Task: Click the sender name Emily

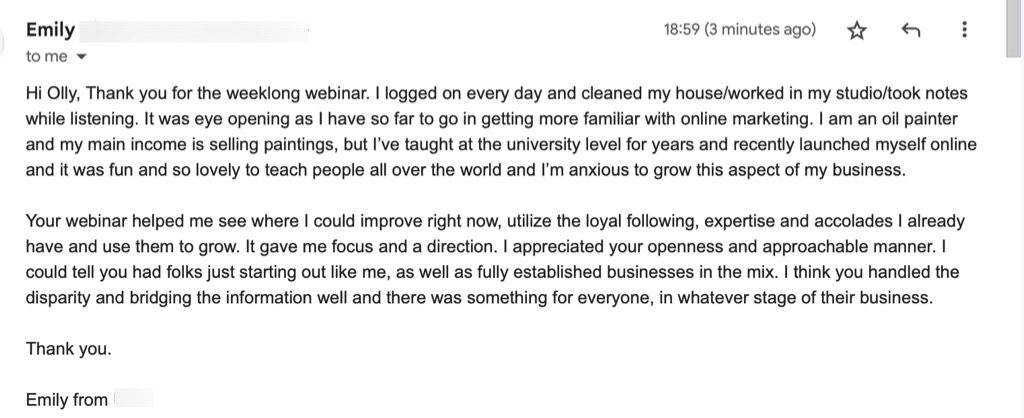Action: (x=50, y=30)
